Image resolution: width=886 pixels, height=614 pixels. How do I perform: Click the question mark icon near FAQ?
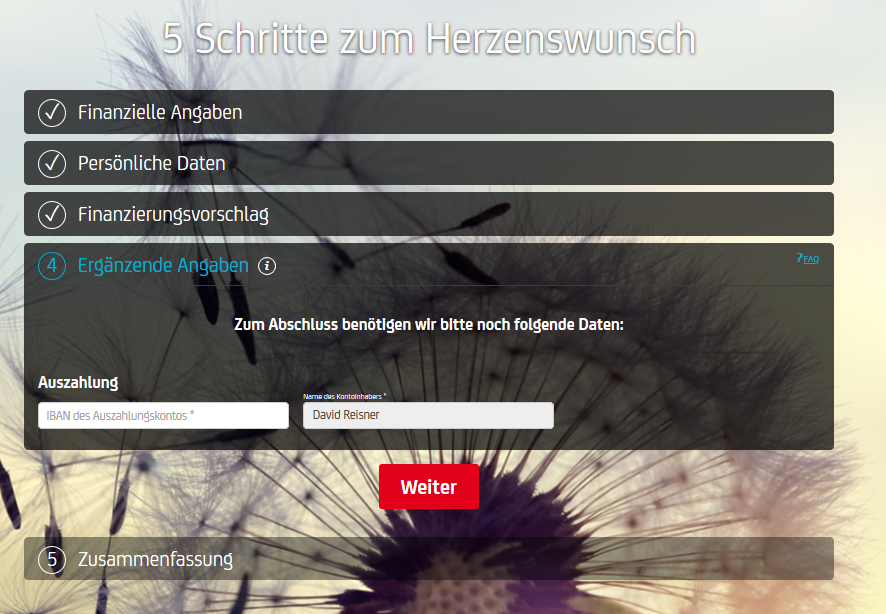800,256
